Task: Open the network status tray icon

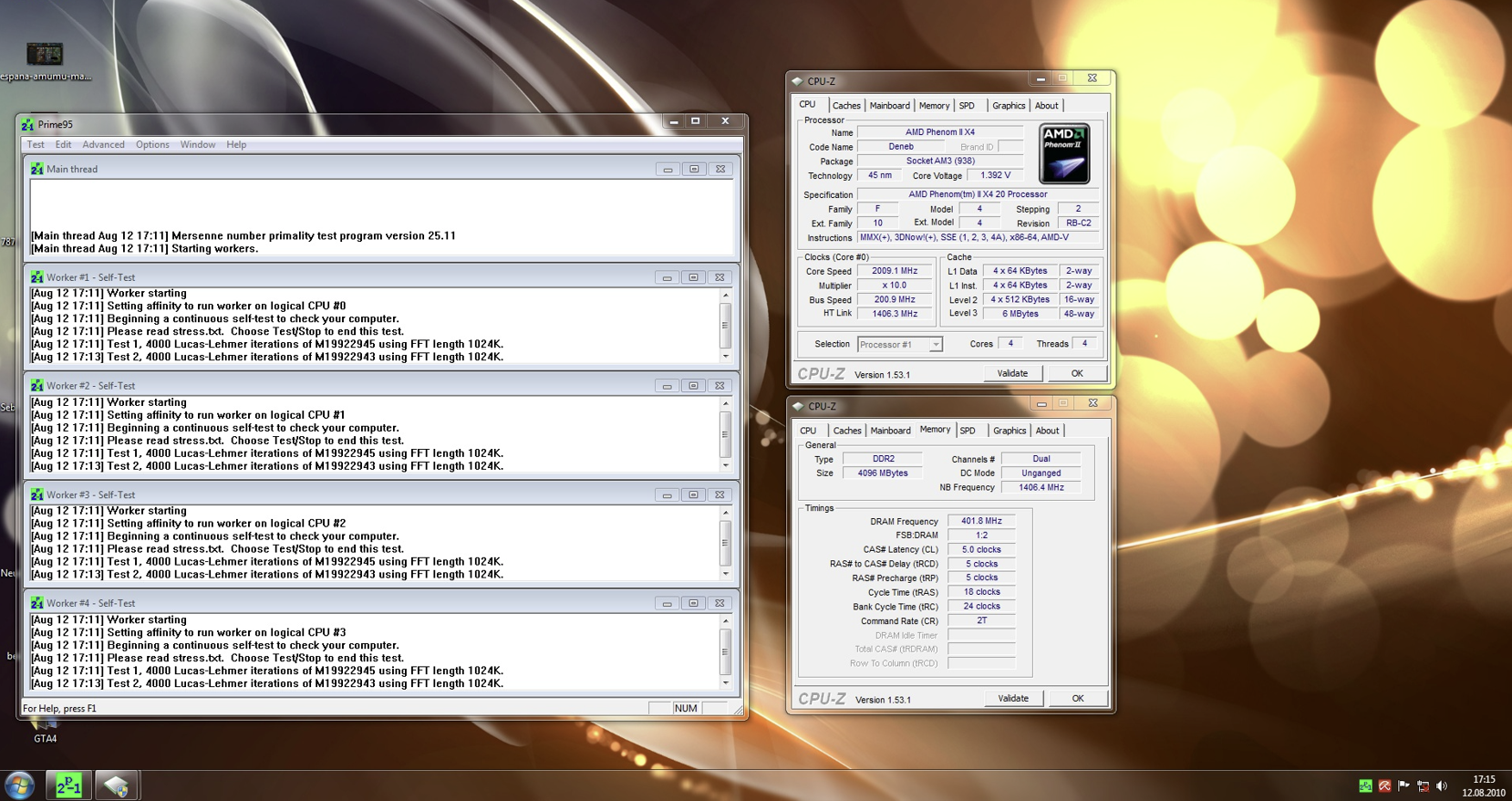Action: [x=1423, y=785]
